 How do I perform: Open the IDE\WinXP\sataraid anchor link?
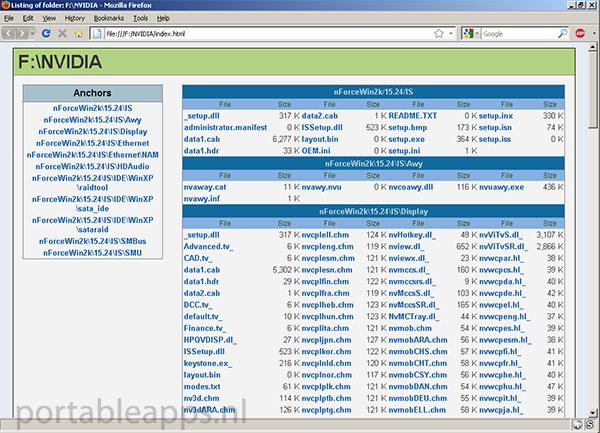93,225
